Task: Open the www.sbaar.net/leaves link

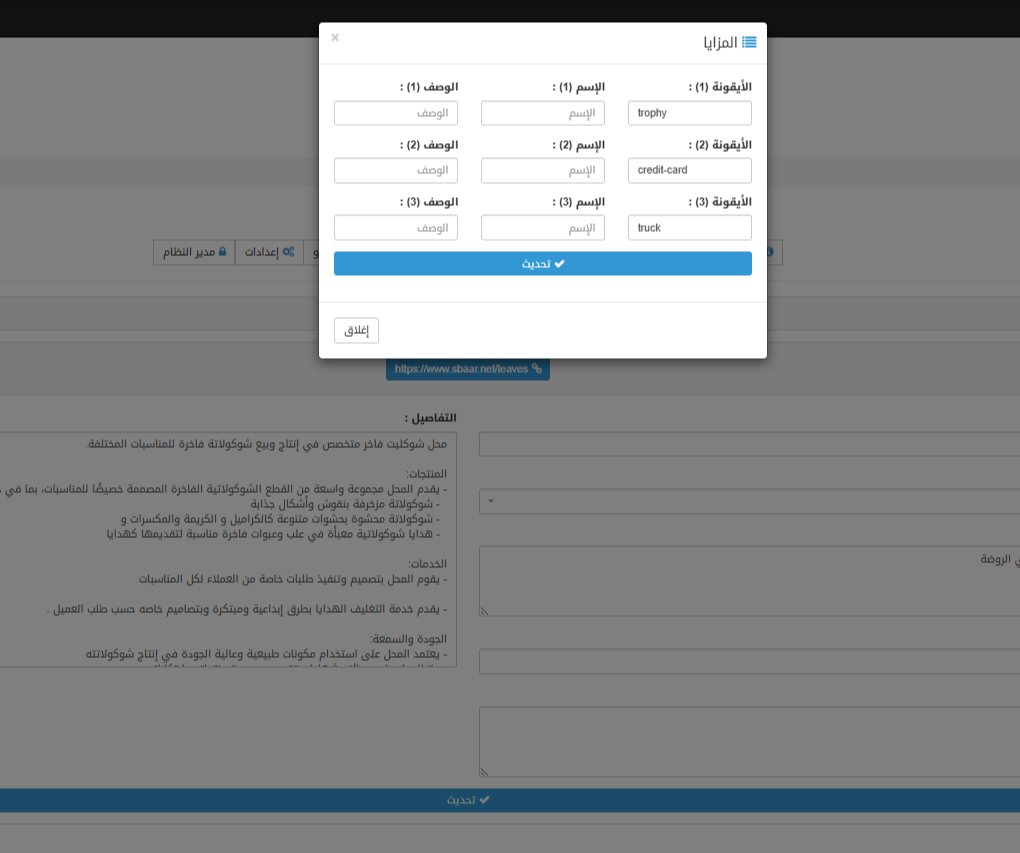Action: tap(461, 368)
